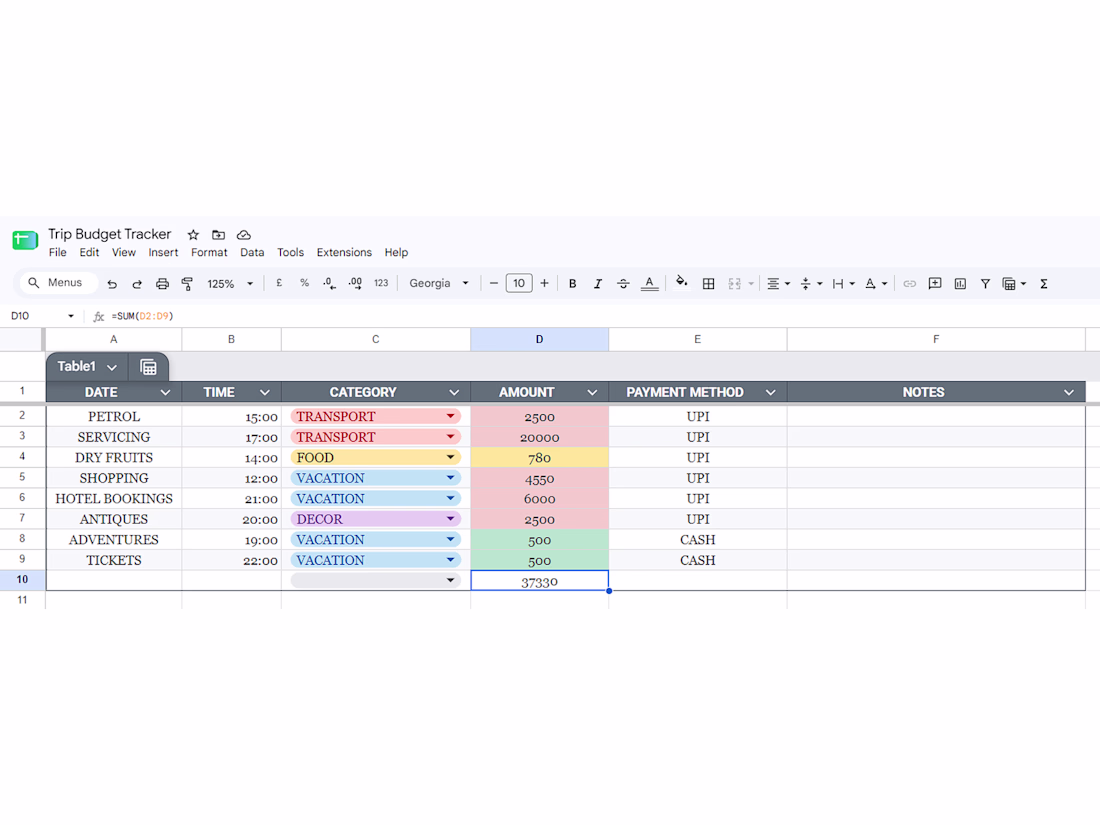Increase font size with plus button
Viewport: 1100px width, 825px height.
(x=544, y=283)
